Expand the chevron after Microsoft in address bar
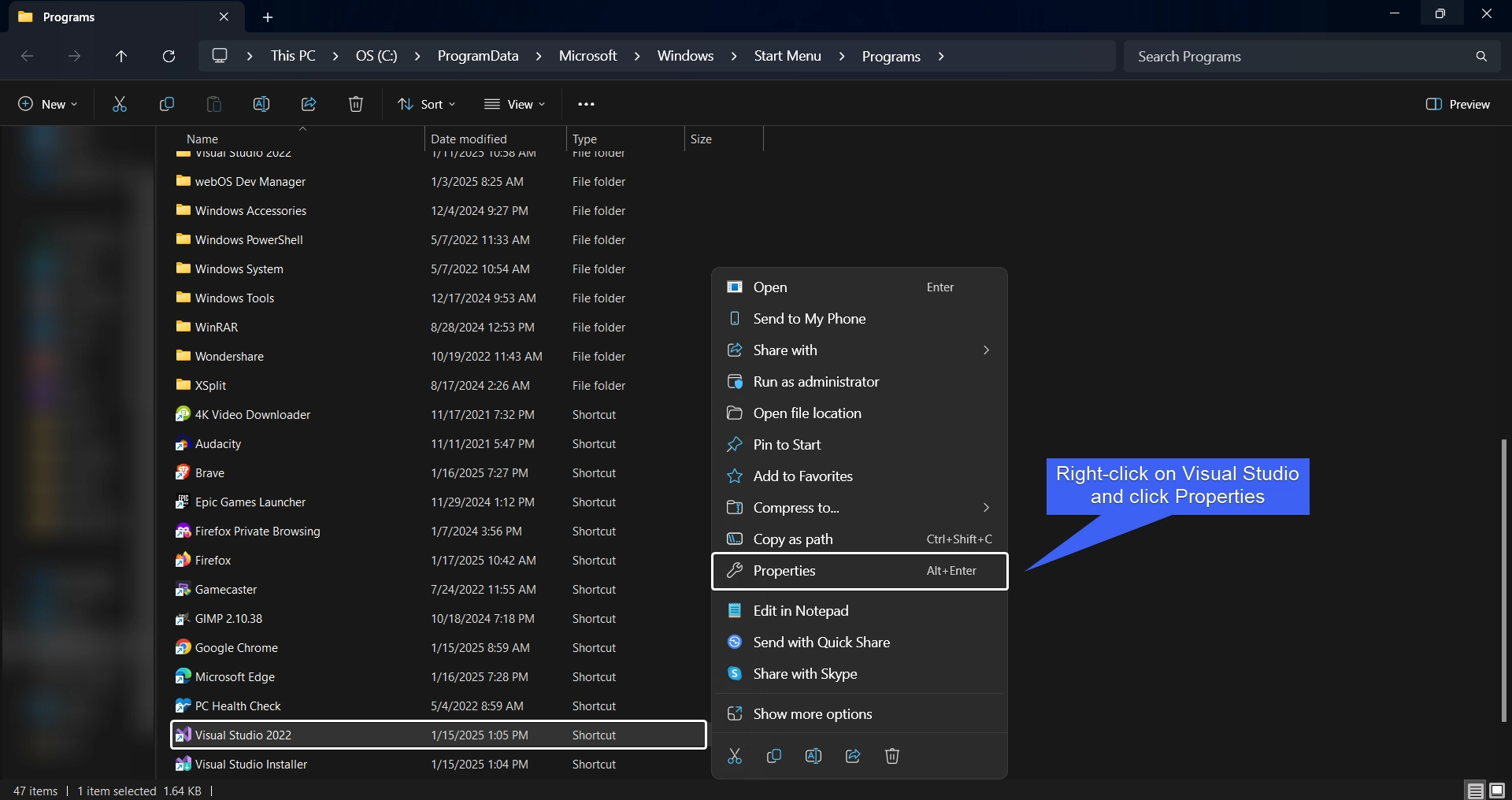 (637, 56)
